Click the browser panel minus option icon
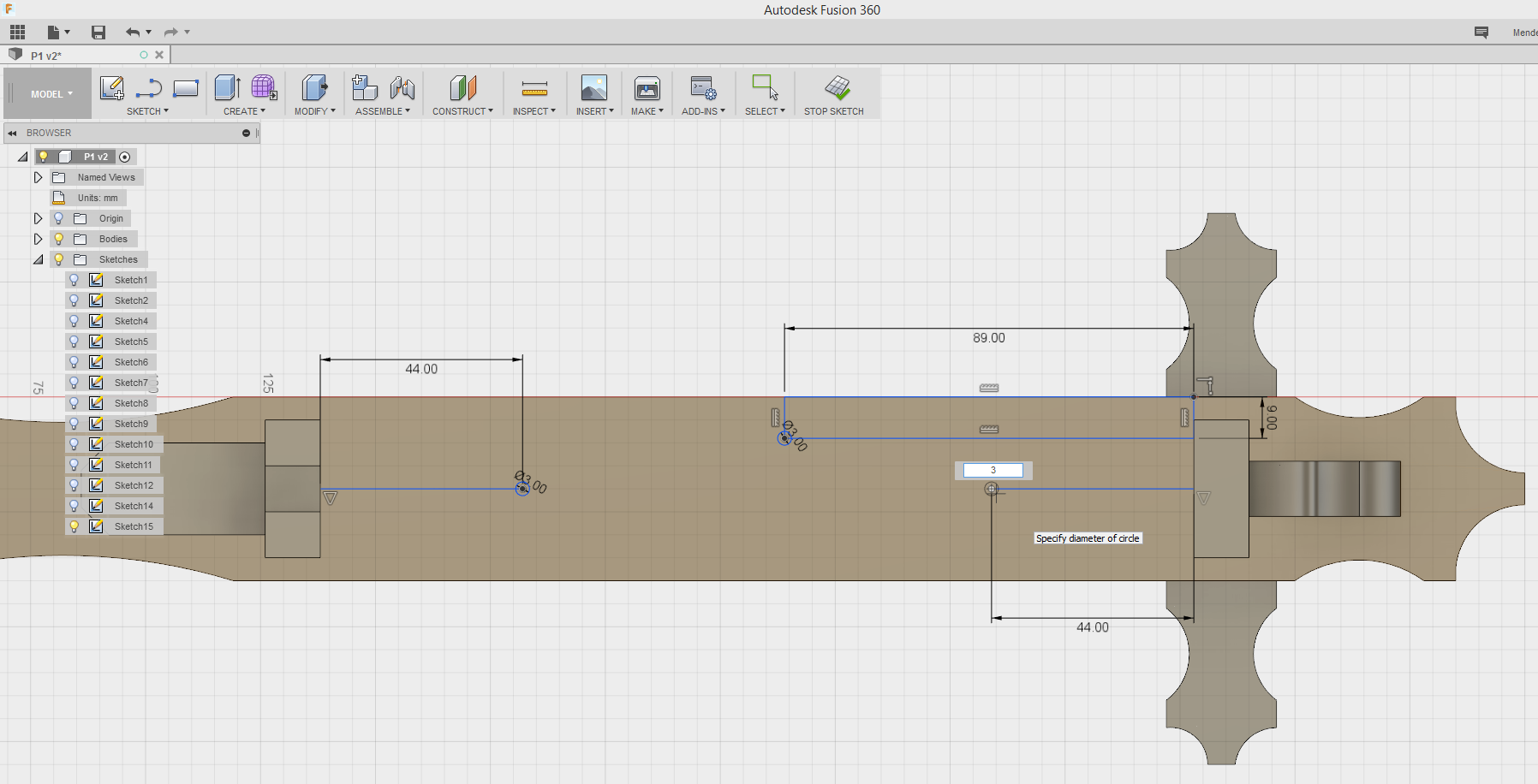Screen dimensions: 1538x784 point(246,133)
